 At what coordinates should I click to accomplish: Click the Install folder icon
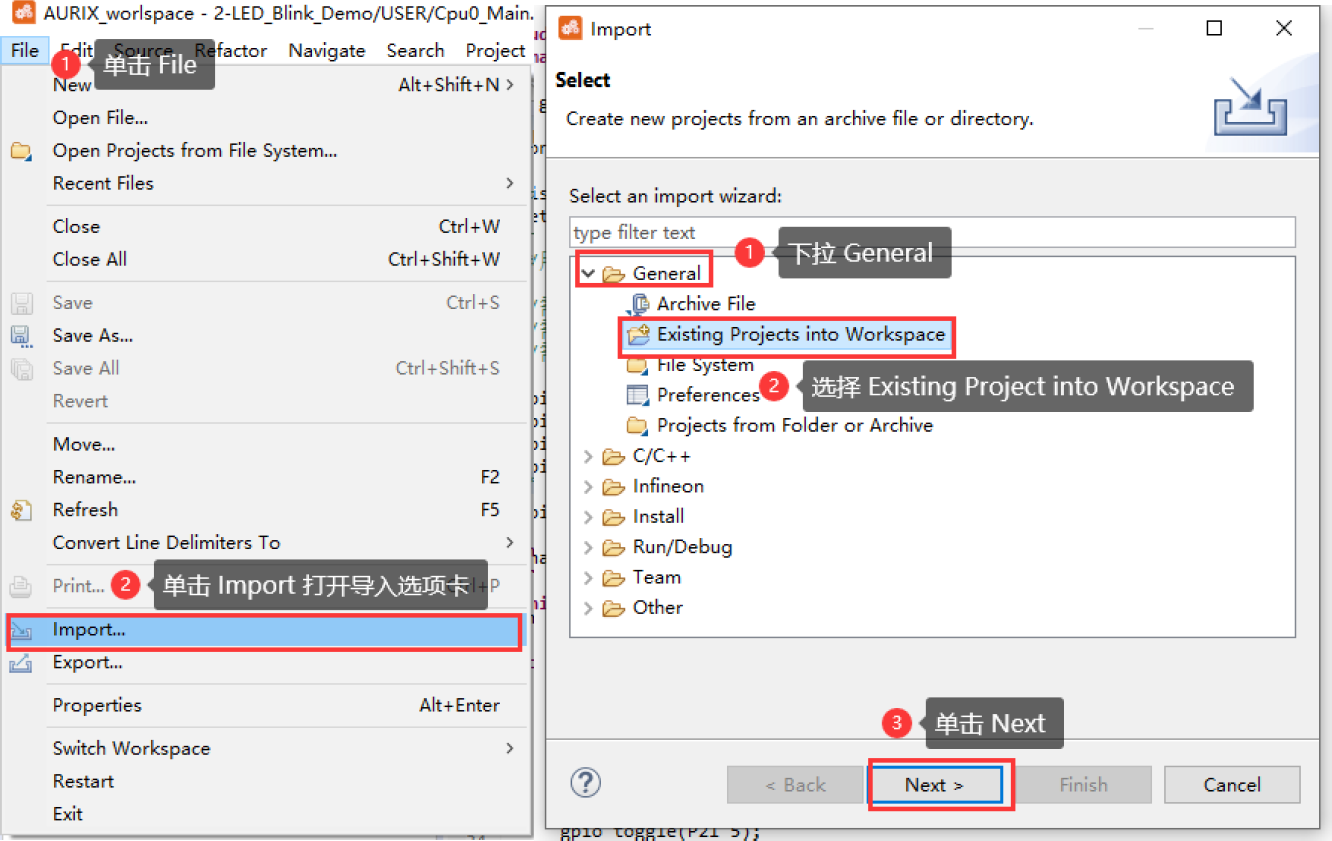pyautogui.click(x=614, y=518)
